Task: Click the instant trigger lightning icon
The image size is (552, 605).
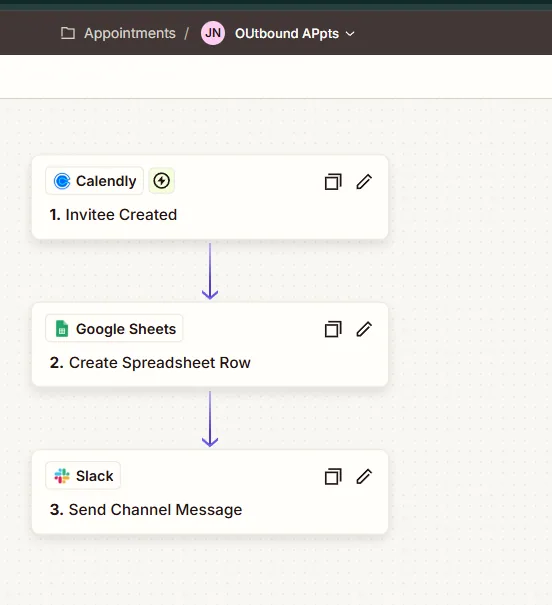Action: coord(162,181)
